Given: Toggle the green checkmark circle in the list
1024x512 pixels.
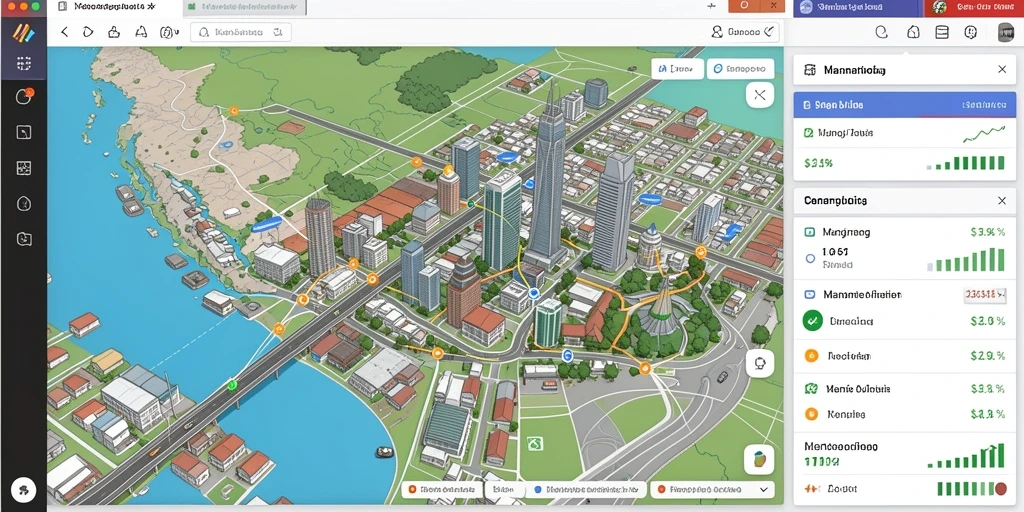Looking at the screenshot, I should click(x=812, y=321).
